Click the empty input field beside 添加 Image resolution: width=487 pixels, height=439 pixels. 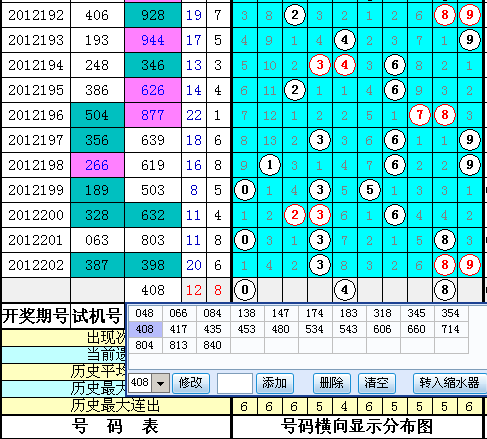click(x=235, y=383)
